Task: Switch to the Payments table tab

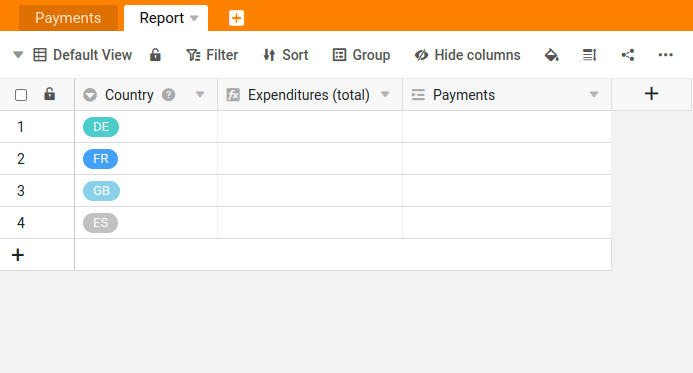Action: coord(68,18)
